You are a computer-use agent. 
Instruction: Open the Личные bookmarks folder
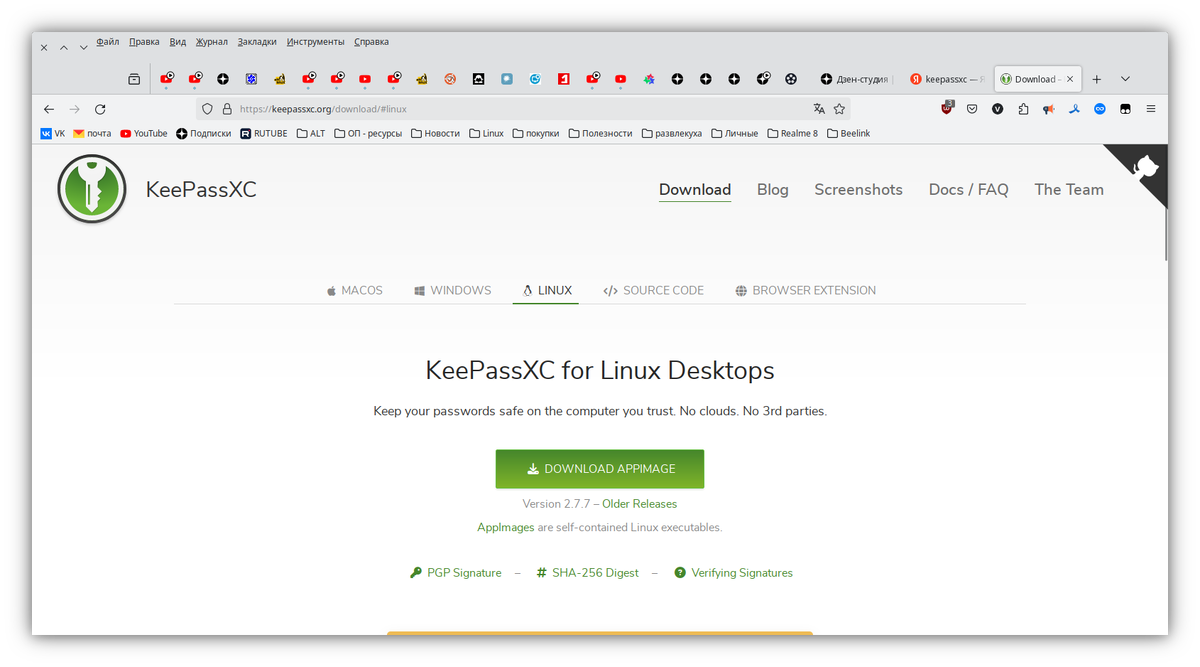[x=735, y=133]
